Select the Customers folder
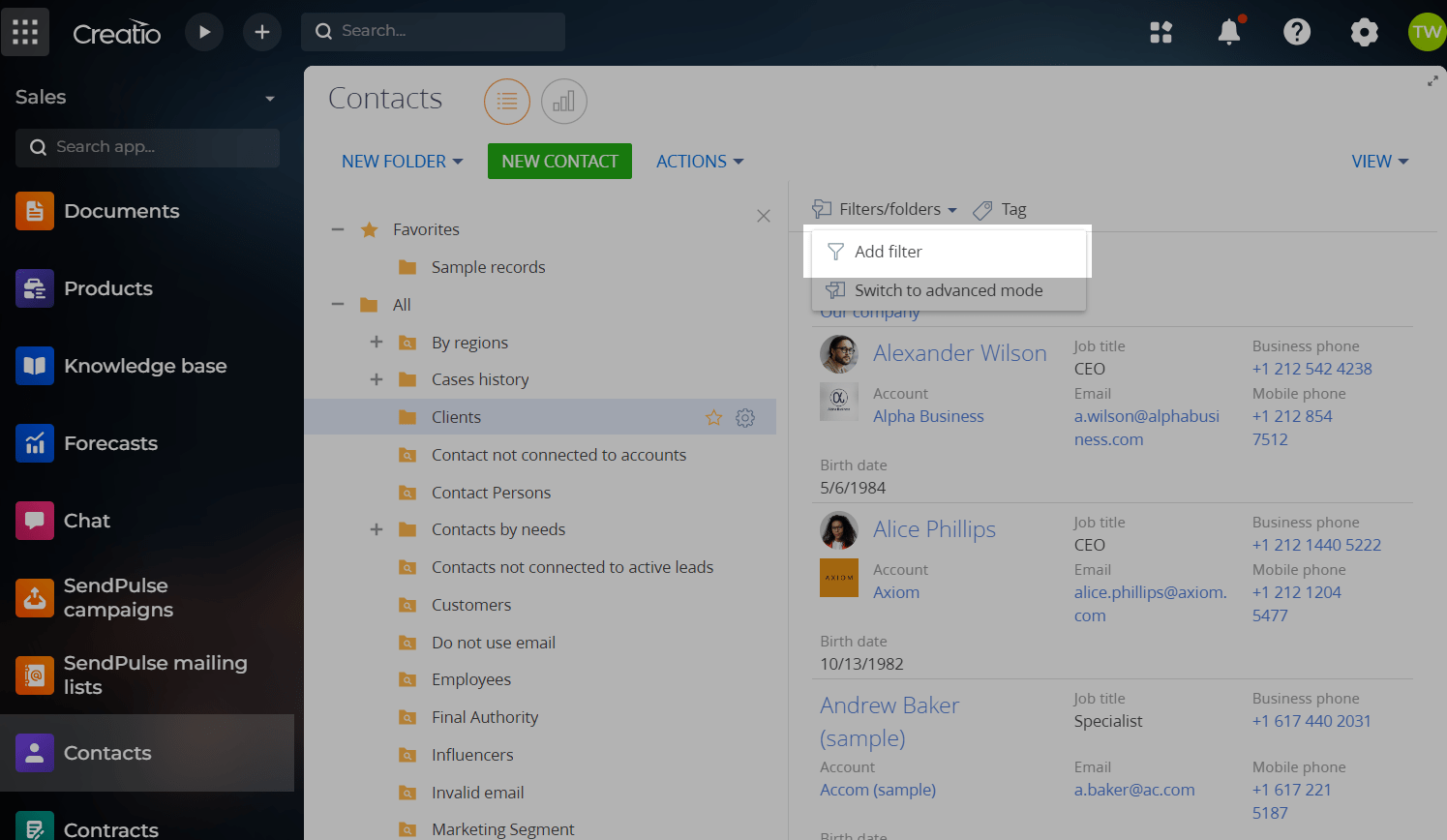The height and width of the screenshot is (840, 1447). 471,605
